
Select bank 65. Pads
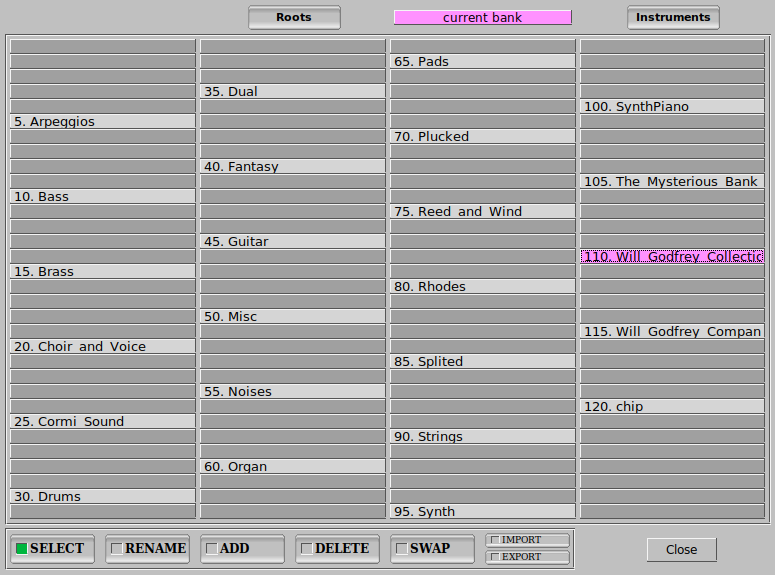coord(483,62)
